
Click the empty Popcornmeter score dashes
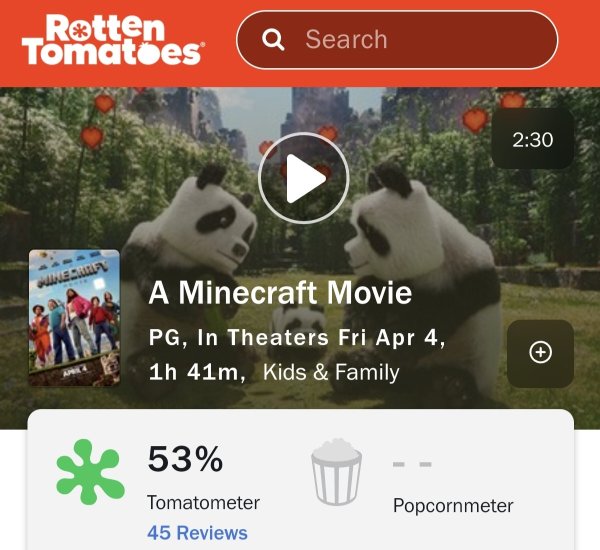(412, 464)
